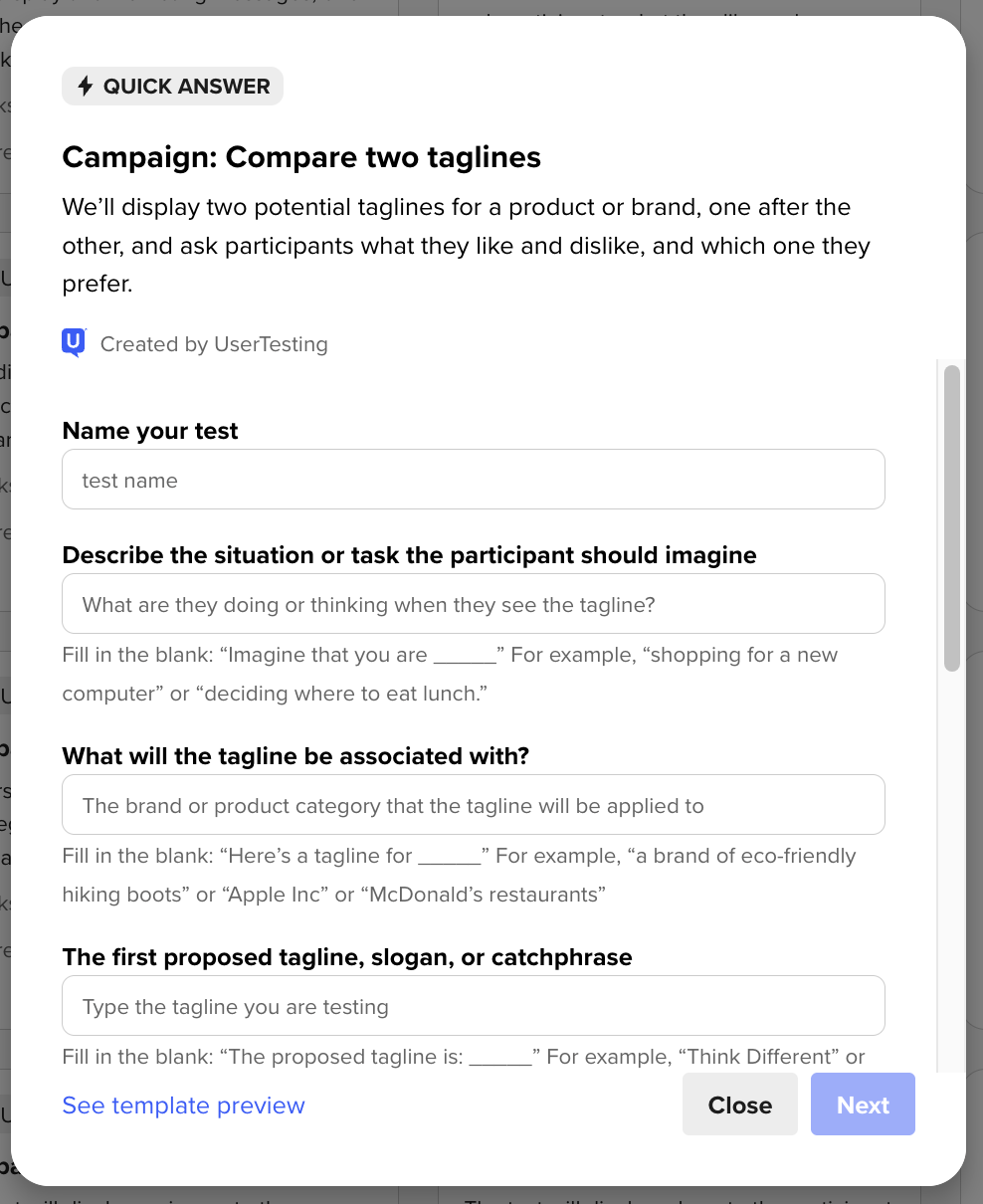Click the lightning bolt Quick Answer icon

(86, 87)
